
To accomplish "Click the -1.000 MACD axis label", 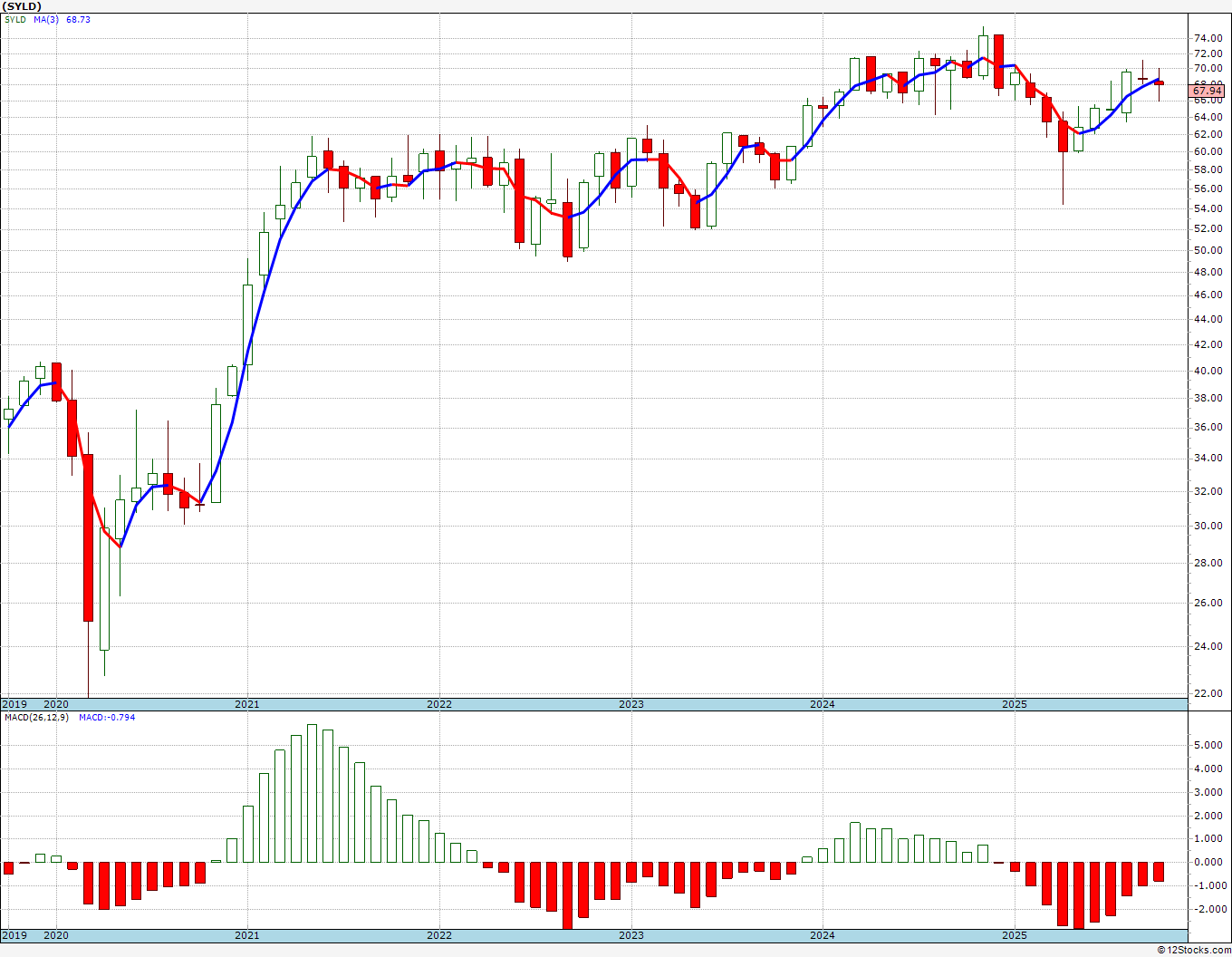I will [1208, 885].
